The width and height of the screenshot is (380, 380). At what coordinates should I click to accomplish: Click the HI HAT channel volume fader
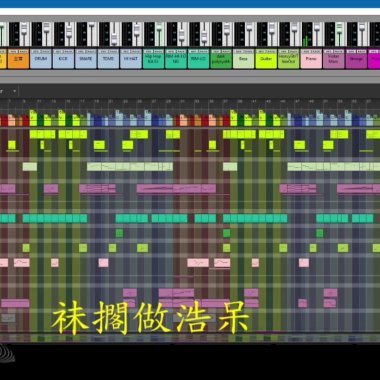coord(136,29)
